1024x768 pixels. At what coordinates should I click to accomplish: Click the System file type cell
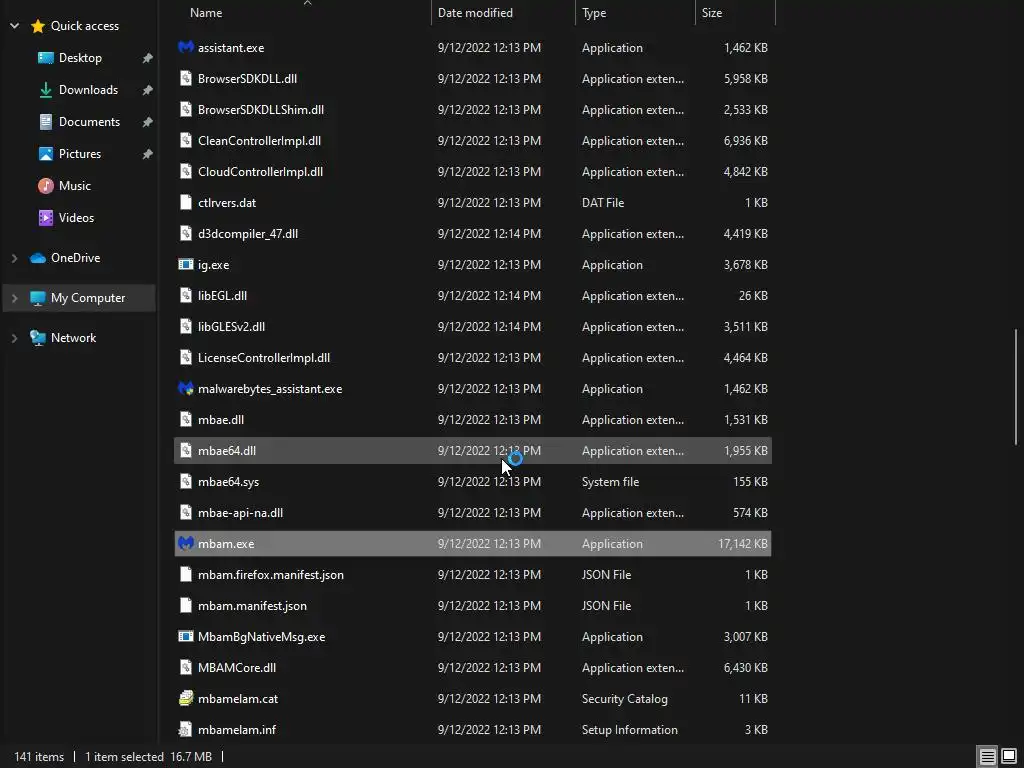[610, 482]
